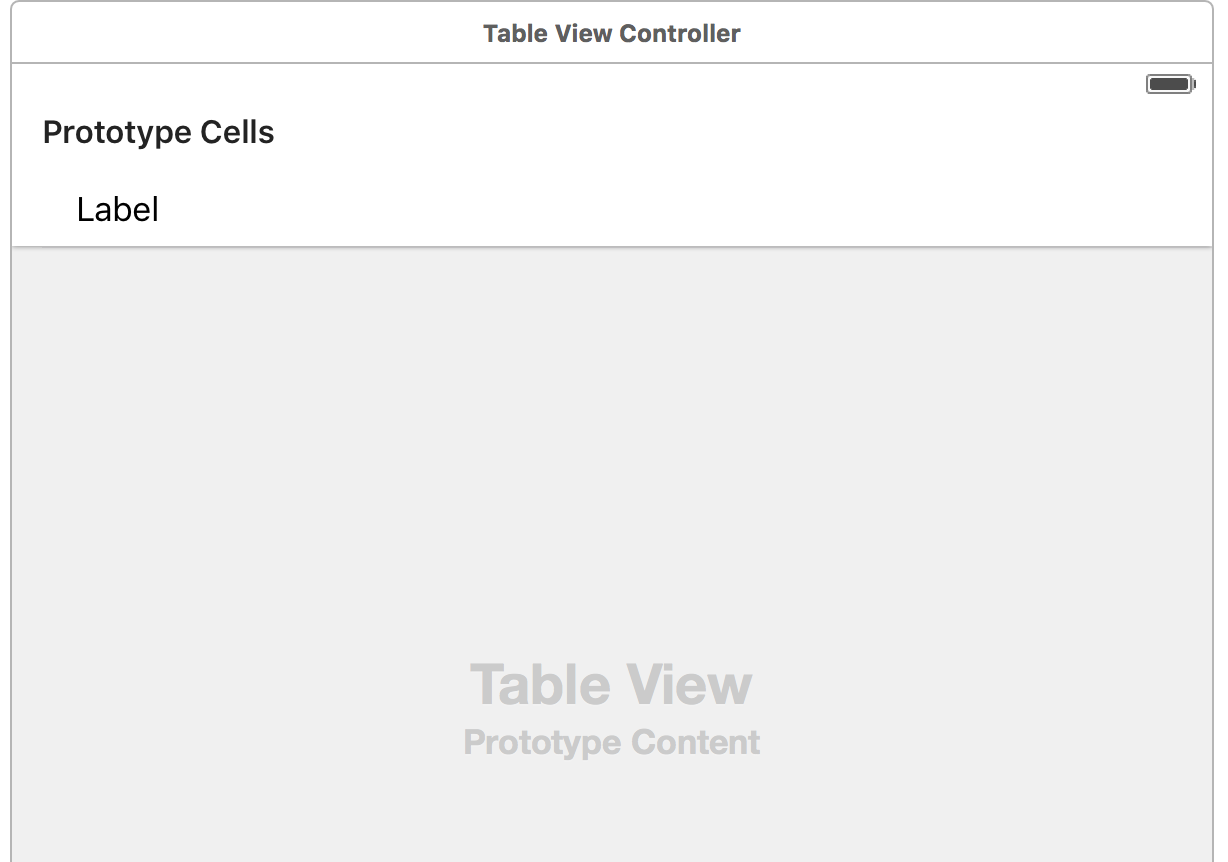Click the Prototype Cells section header
1228x862 pixels.
(158, 131)
